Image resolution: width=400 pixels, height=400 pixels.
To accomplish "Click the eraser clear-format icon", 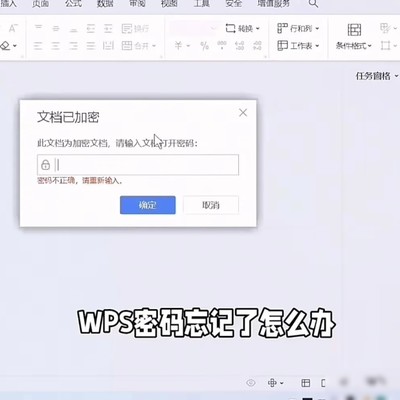I will click(x=5, y=45).
